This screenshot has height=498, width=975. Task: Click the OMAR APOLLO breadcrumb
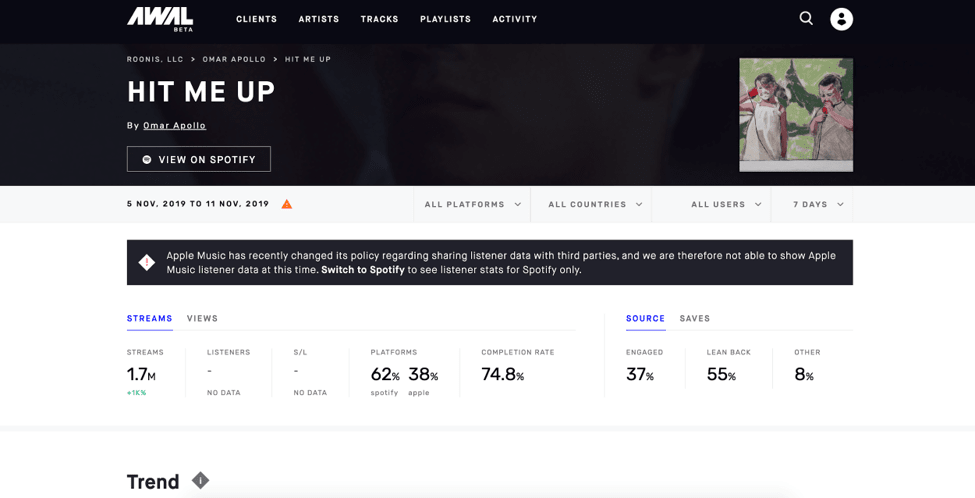pos(234,59)
